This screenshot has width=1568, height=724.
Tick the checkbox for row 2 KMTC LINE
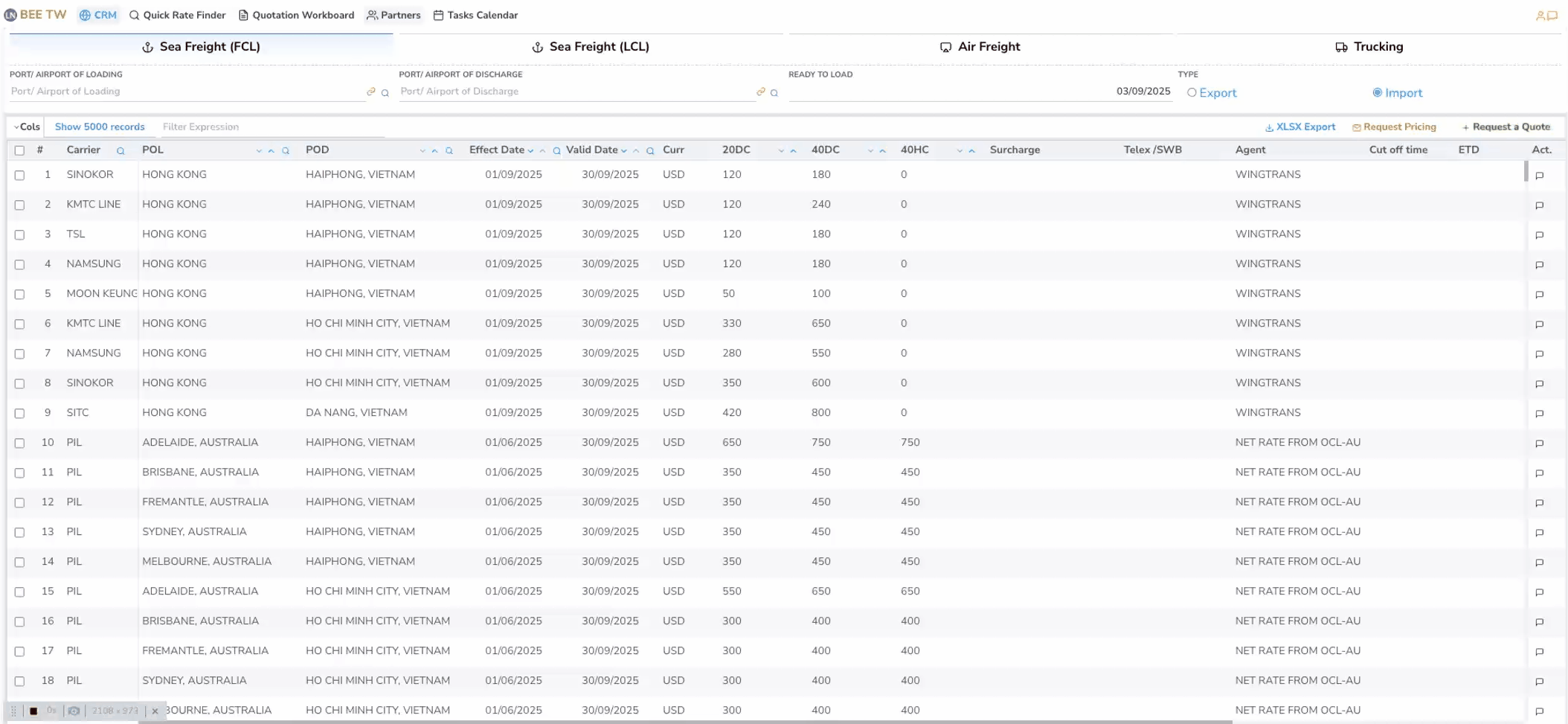(20, 205)
